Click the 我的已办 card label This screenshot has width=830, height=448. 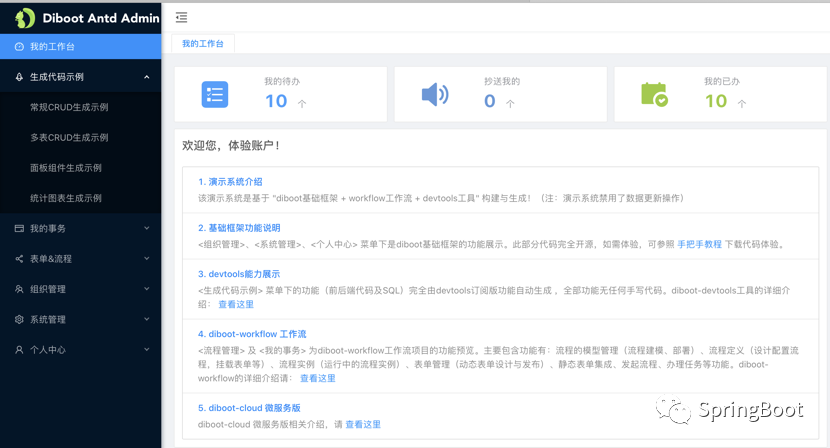[721, 81]
